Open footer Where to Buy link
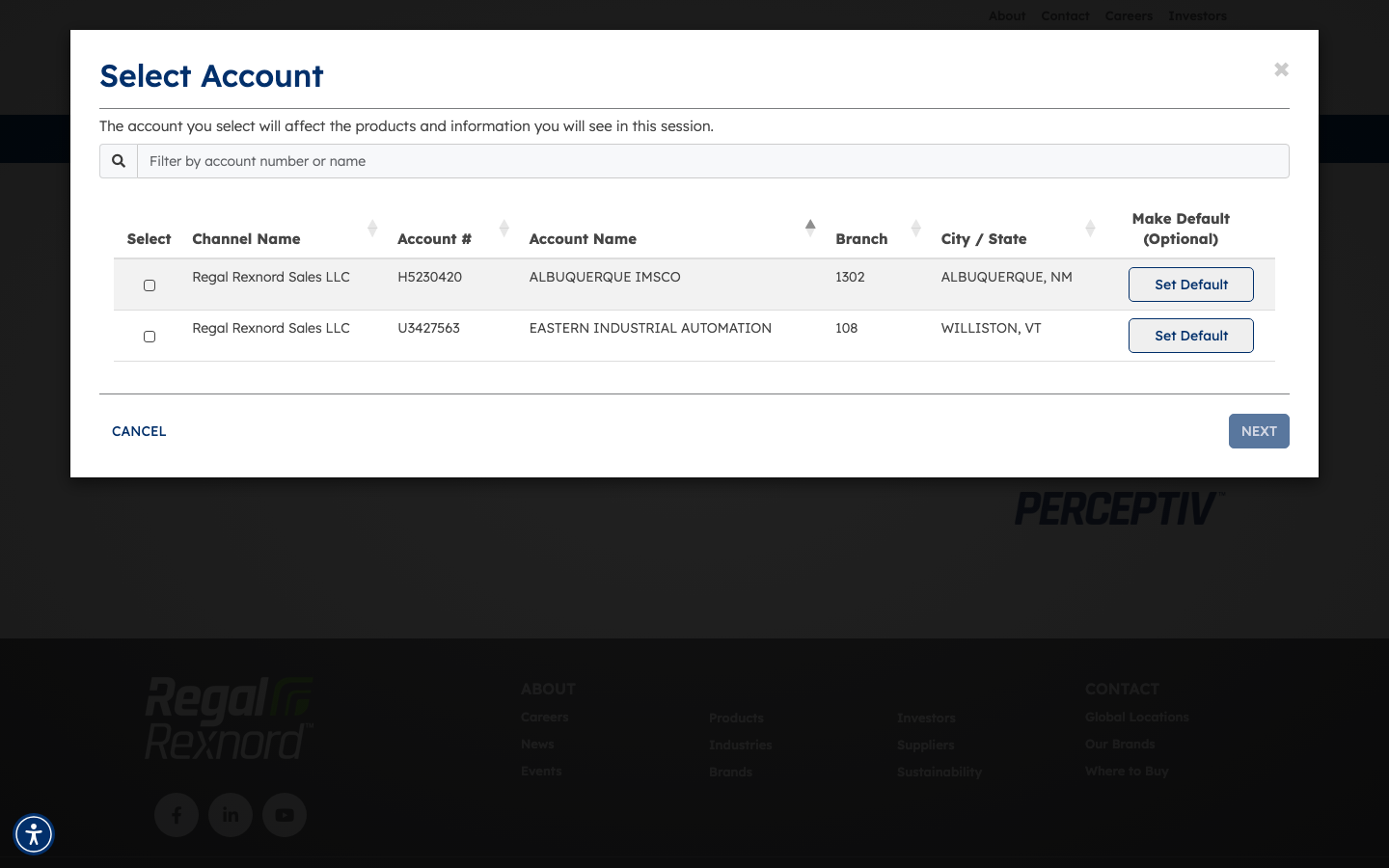1389x868 pixels. coord(1127,771)
